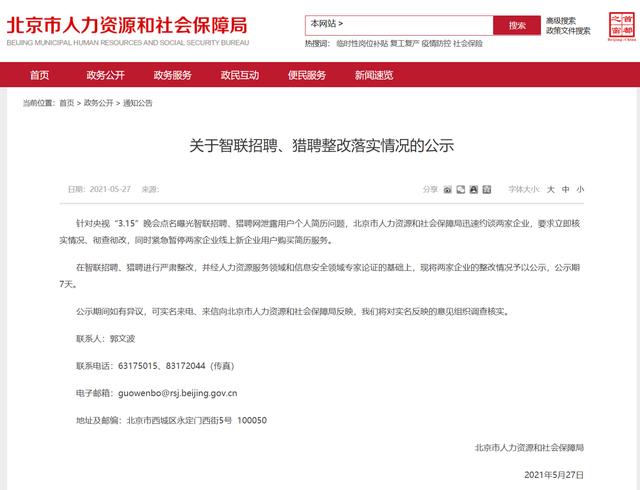
Task: Click the address 北京市西城区永定门西街5号
Action: tap(179, 420)
